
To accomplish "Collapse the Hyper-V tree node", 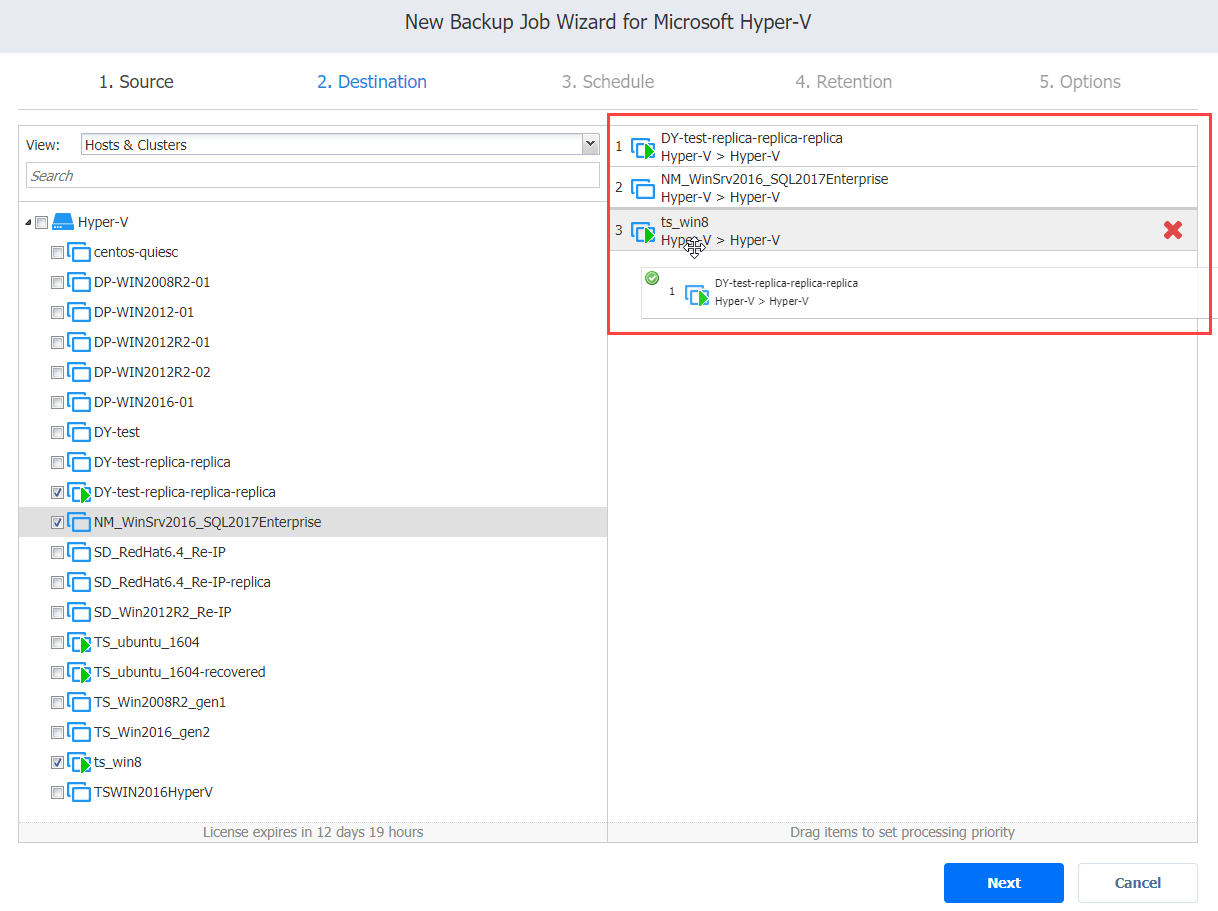I will [27, 223].
